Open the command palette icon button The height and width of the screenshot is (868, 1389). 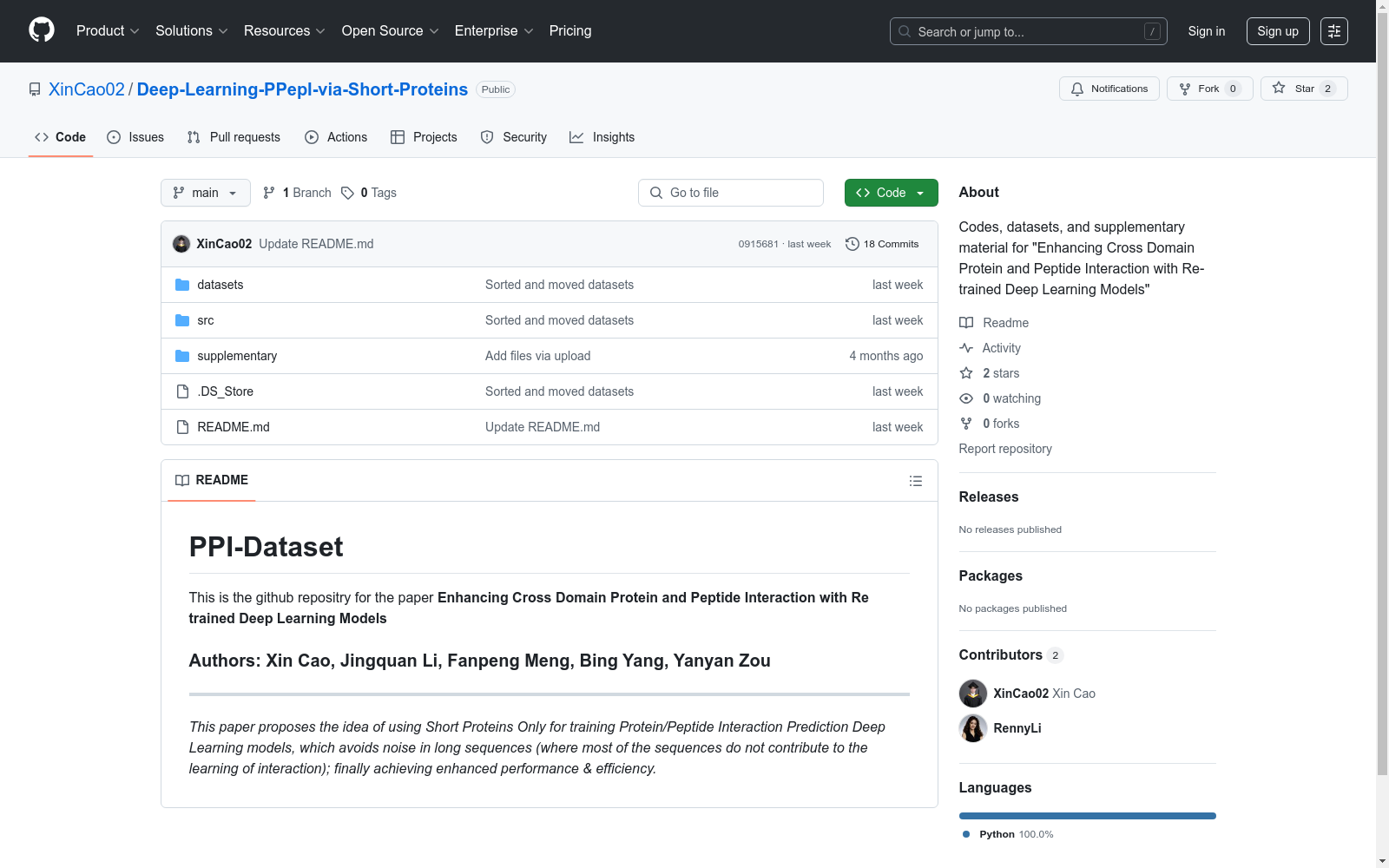coord(1334,31)
